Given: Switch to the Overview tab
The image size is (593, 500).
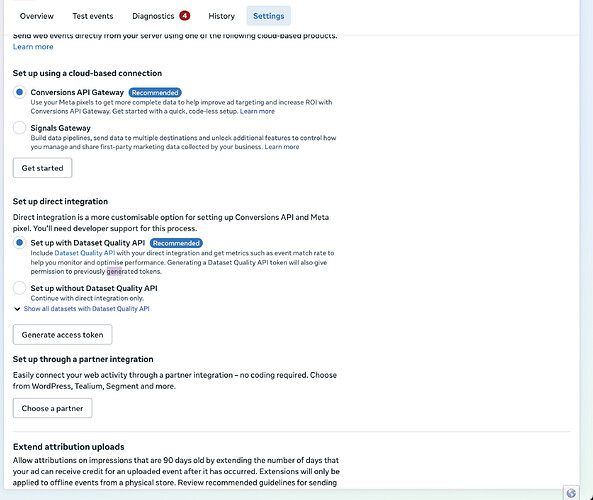Looking at the screenshot, I should [37, 16].
